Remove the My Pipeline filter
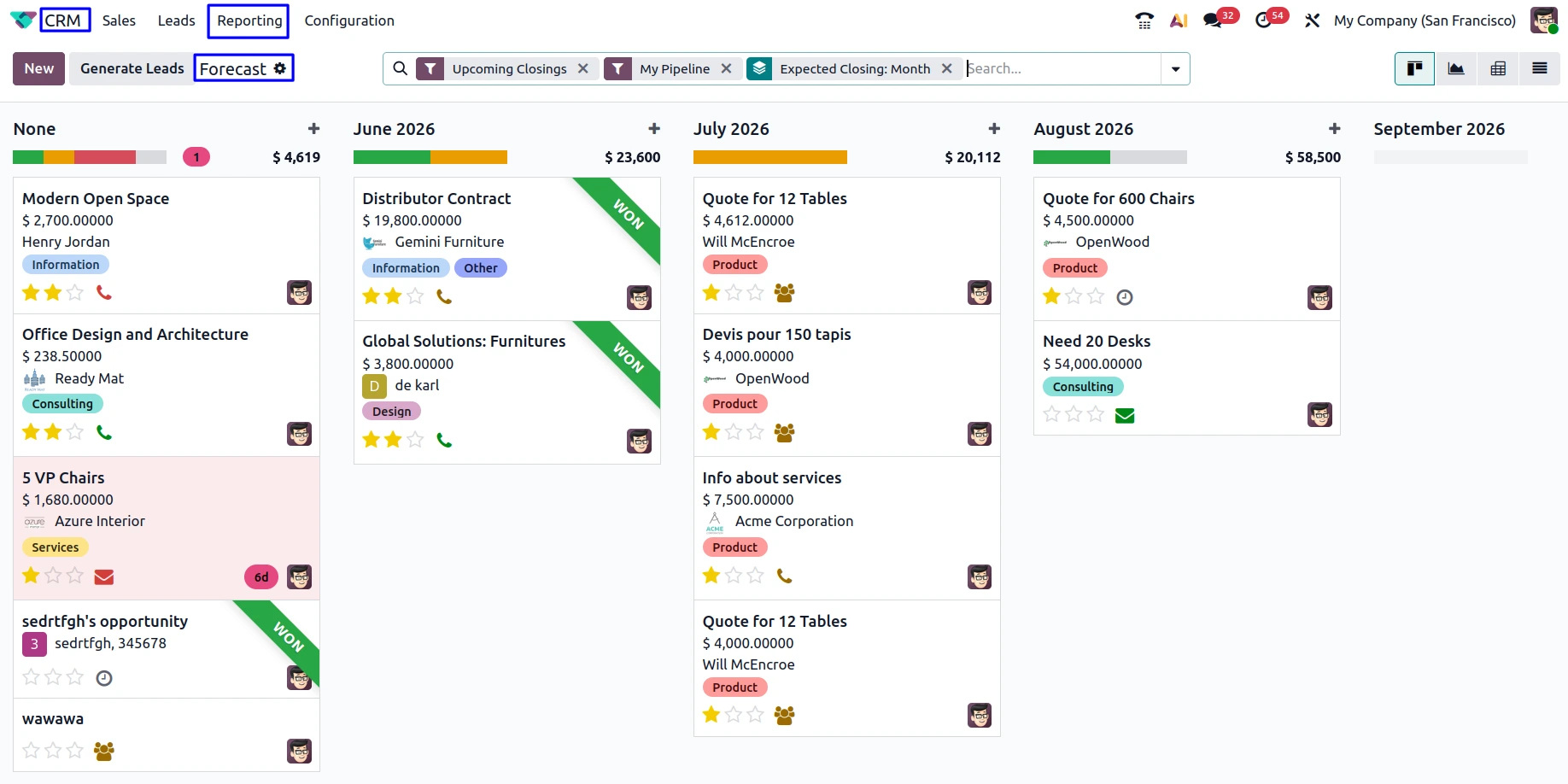1568x784 pixels. tap(726, 68)
